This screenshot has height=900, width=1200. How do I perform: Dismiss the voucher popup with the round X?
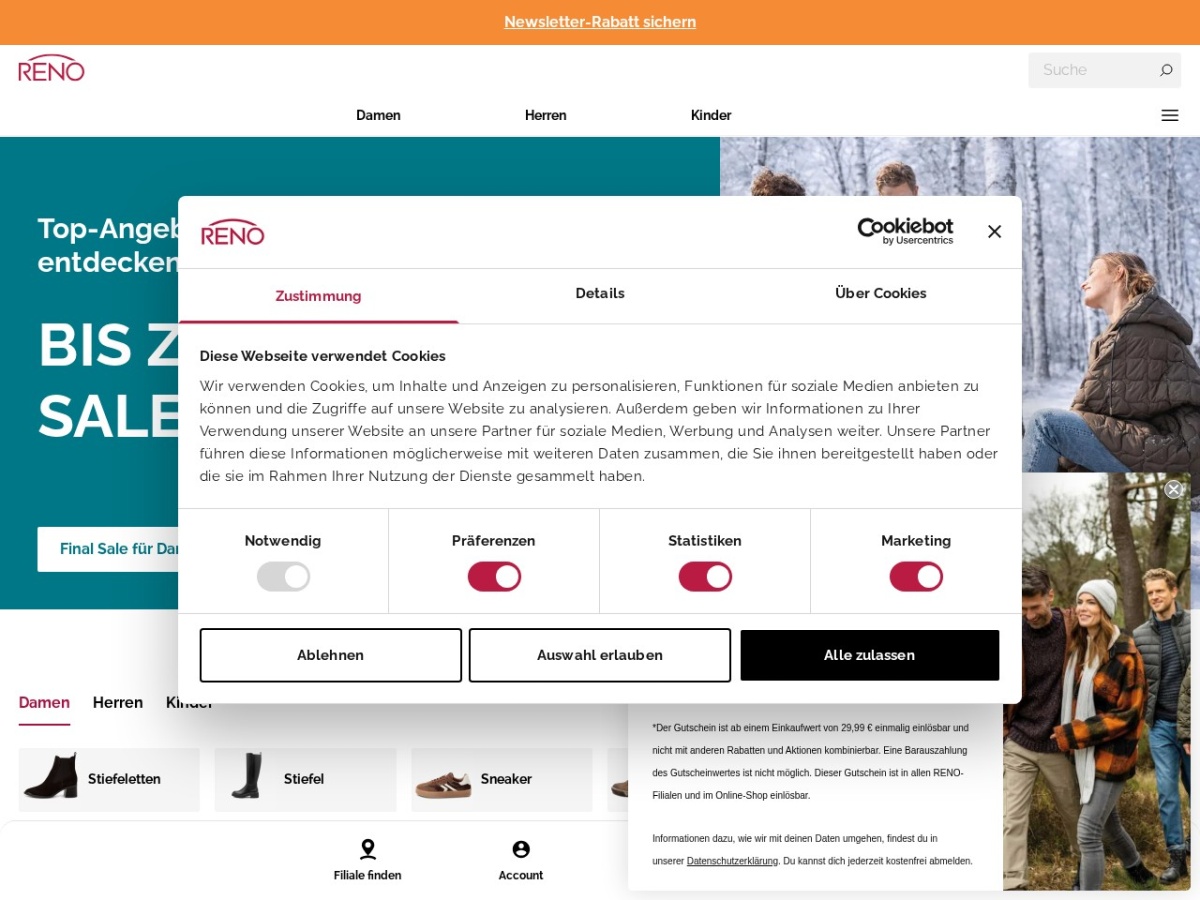point(1173,489)
